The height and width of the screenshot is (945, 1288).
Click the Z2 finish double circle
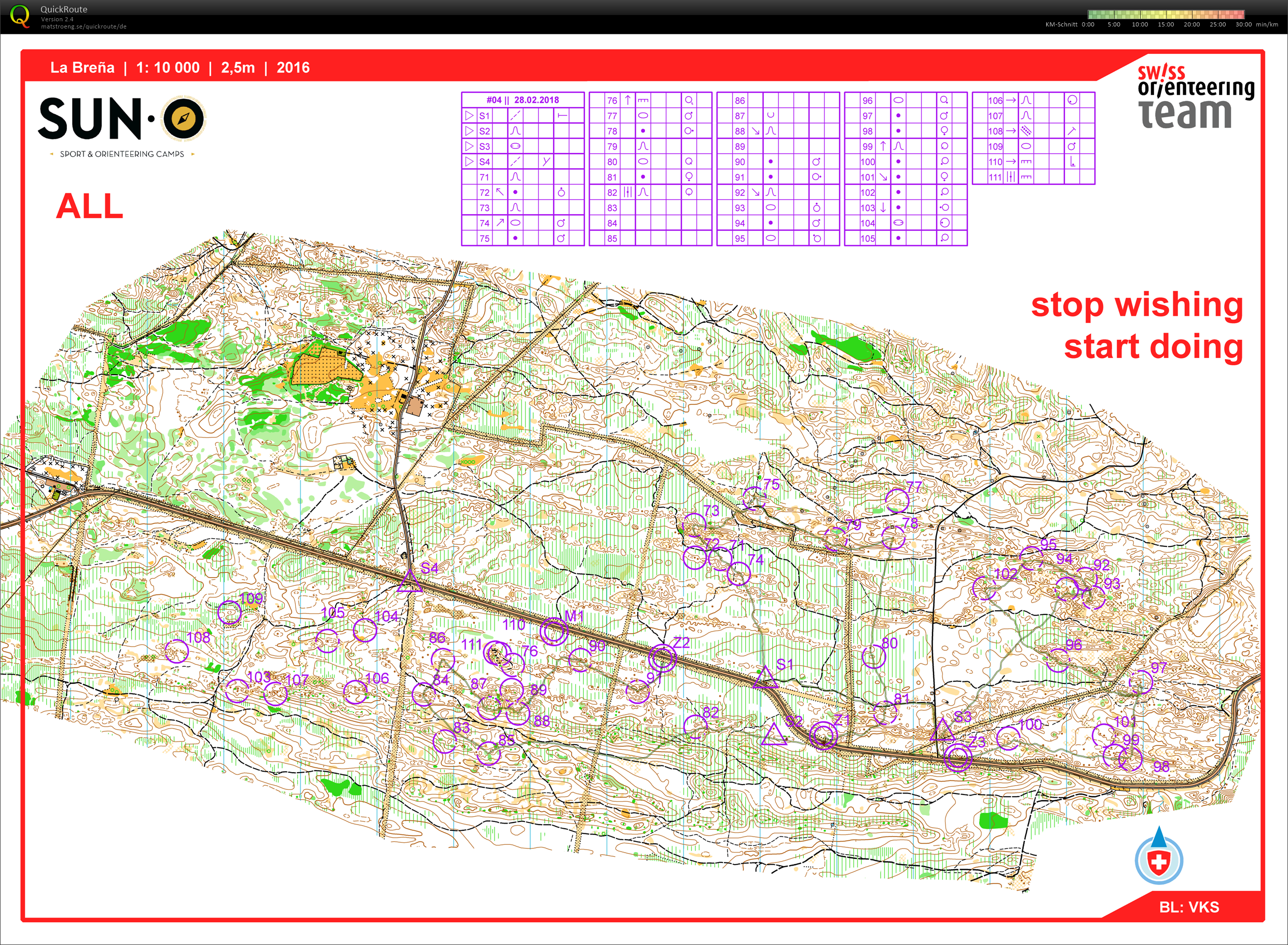[x=663, y=658]
